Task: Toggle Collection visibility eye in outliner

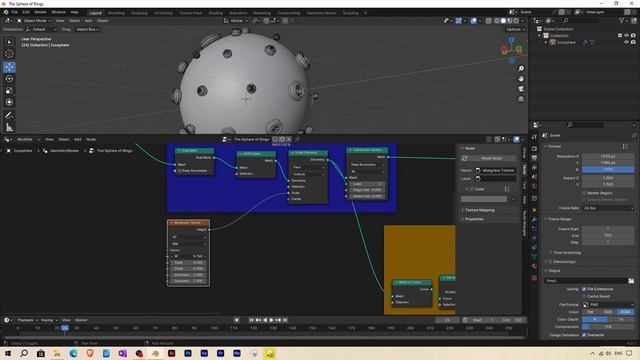Action: 627,36
